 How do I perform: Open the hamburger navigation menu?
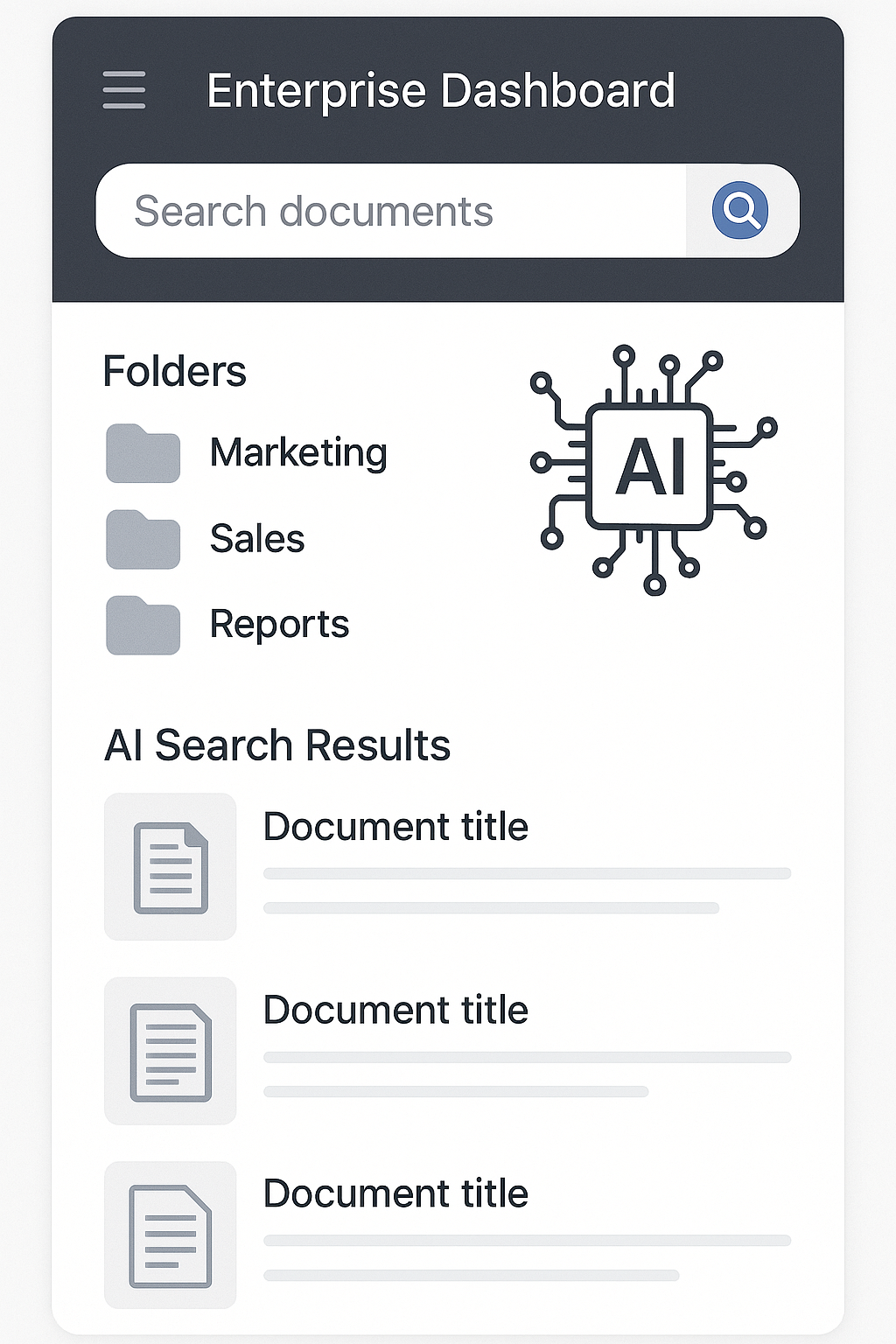[x=122, y=90]
